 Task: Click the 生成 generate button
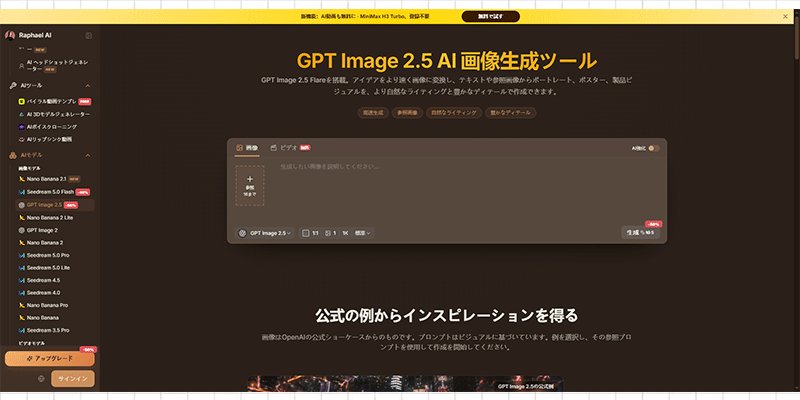coord(640,233)
